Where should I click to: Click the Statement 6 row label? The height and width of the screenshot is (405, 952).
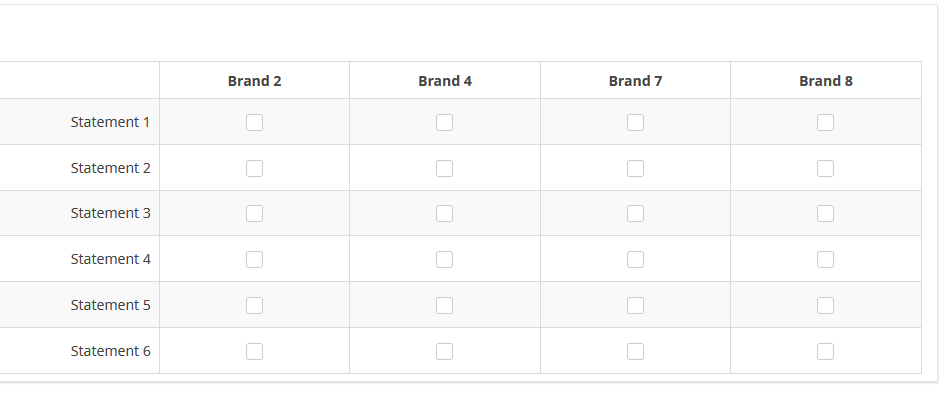(110, 351)
